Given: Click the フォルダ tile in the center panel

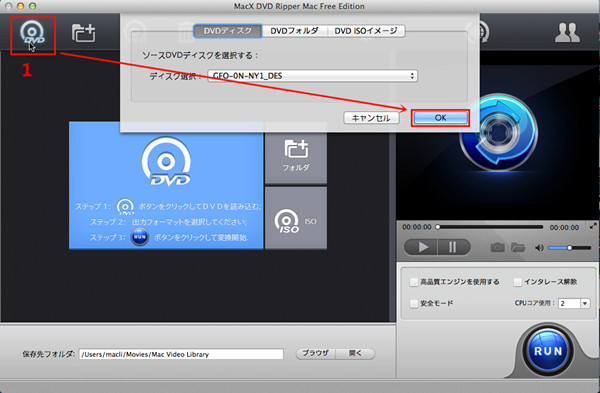Looking at the screenshot, I should (296, 153).
